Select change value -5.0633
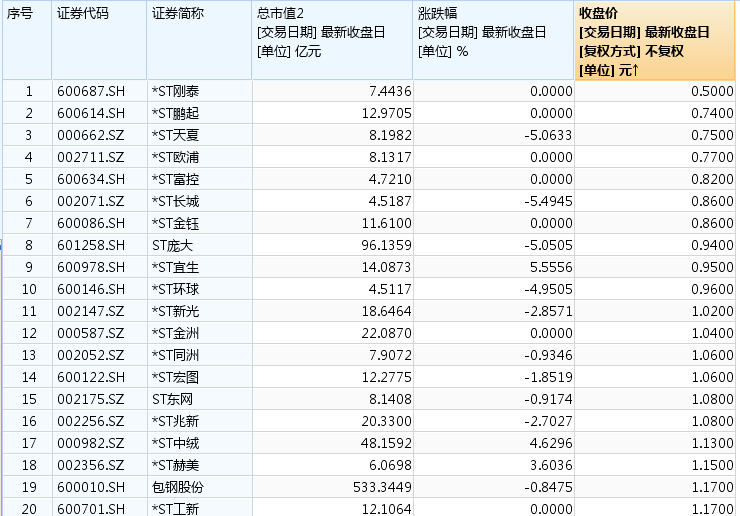The height and width of the screenshot is (516, 740). click(x=548, y=135)
